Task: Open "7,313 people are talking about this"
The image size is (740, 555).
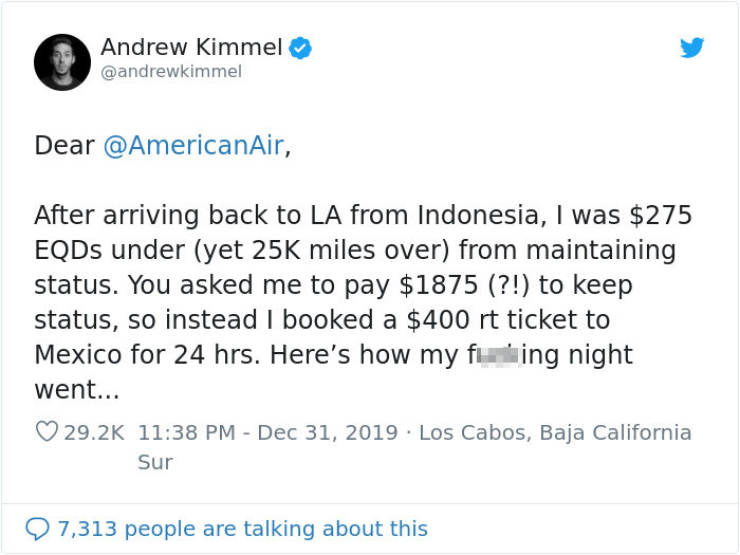Action: pos(242,528)
